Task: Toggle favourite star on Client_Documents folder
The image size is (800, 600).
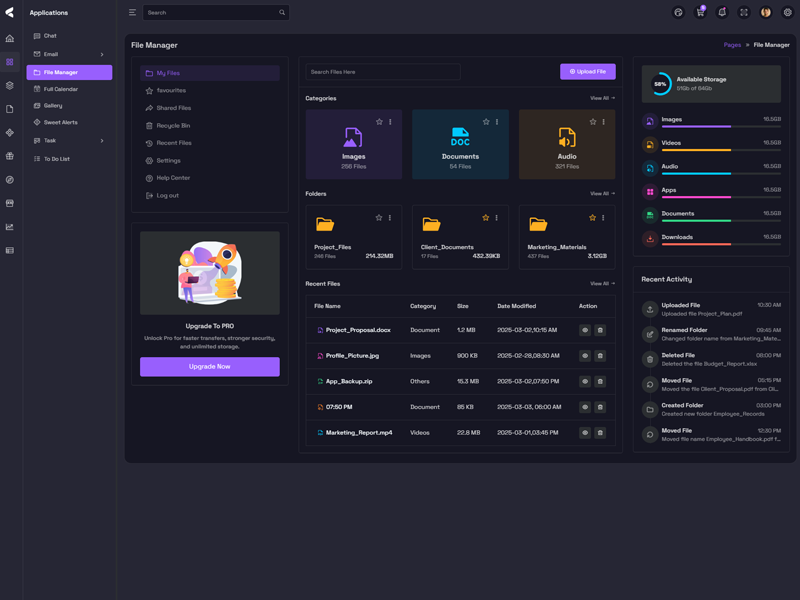Action: (x=486, y=218)
